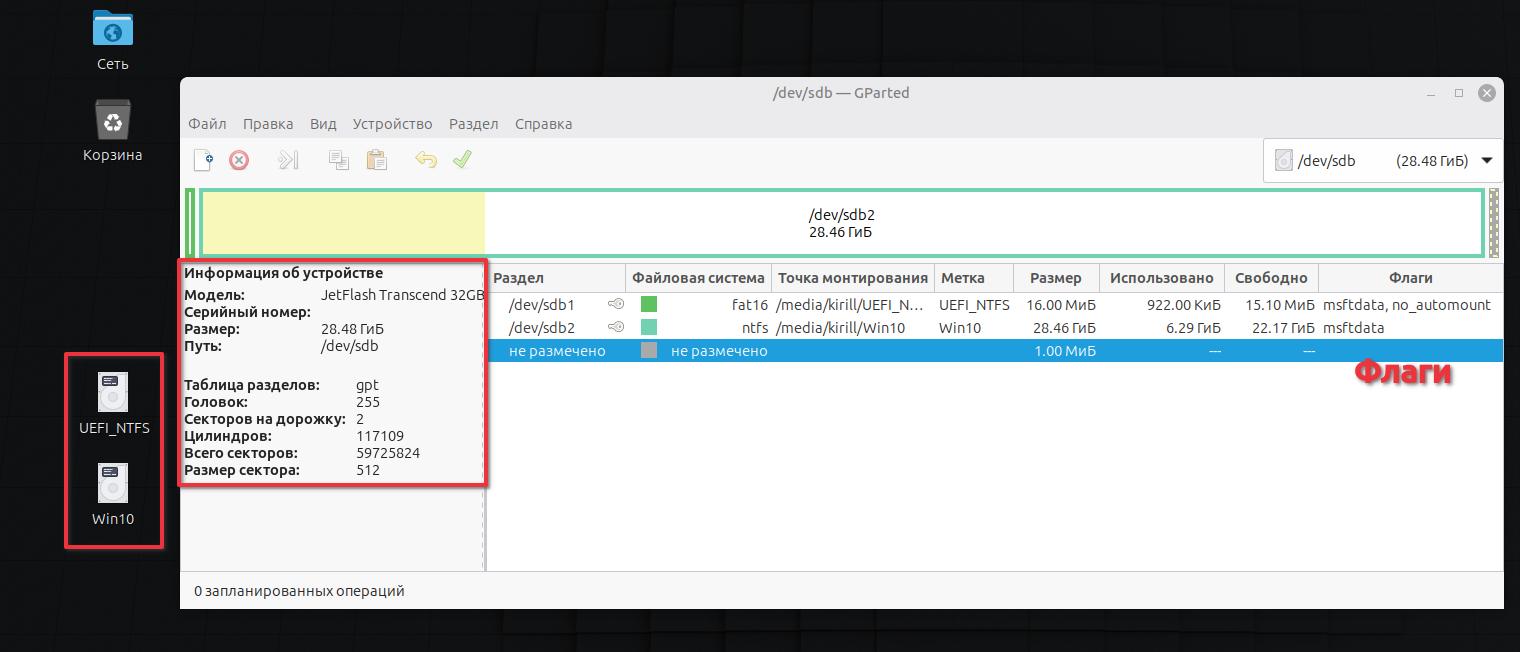The image size is (1520, 652).
Task: Click the Paste partition toolbar icon
Action: pyautogui.click(x=376, y=160)
